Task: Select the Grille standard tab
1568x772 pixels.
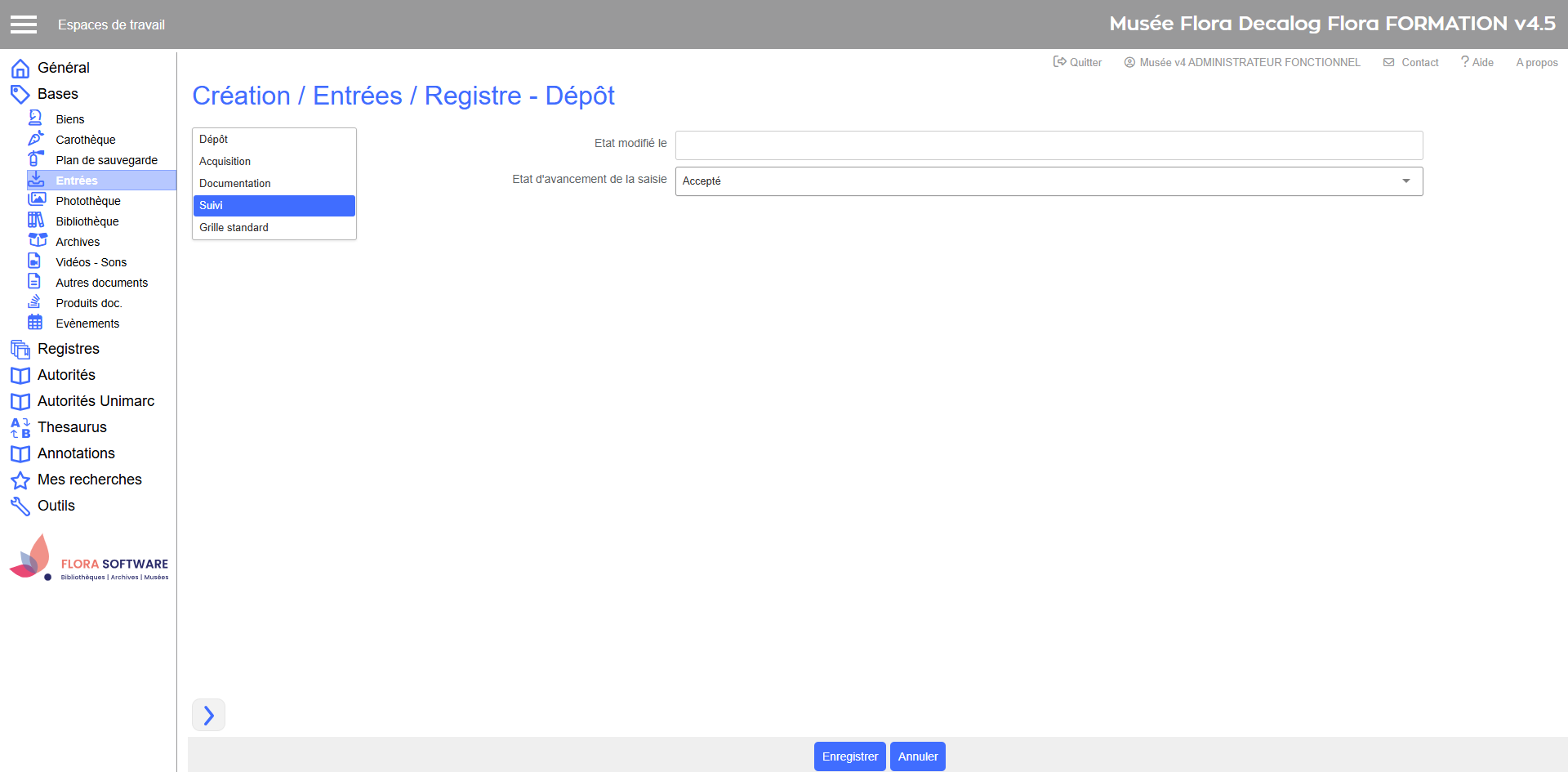Action: pos(234,228)
